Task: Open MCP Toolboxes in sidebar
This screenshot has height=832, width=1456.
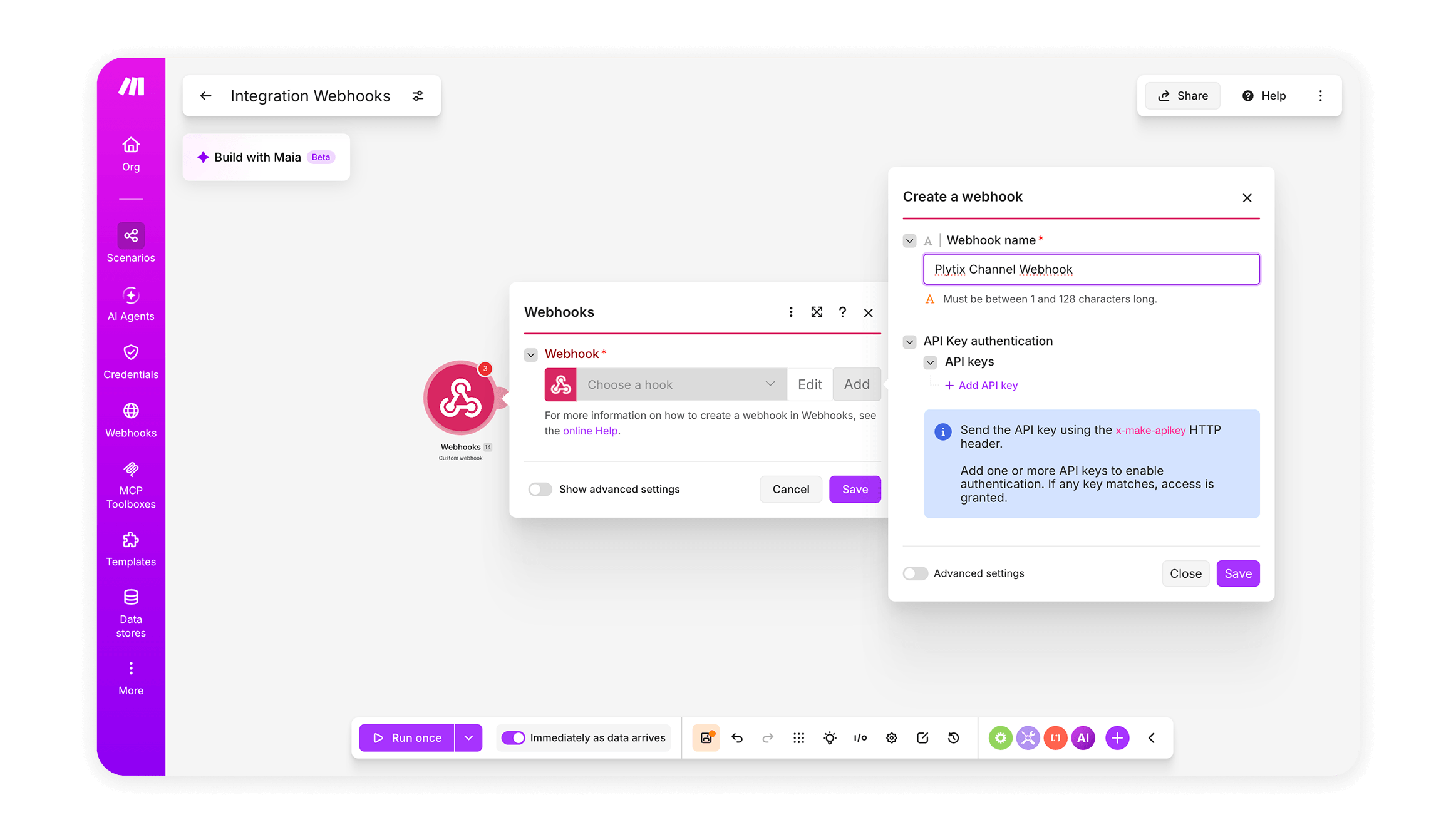Action: [x=131, y=486]
